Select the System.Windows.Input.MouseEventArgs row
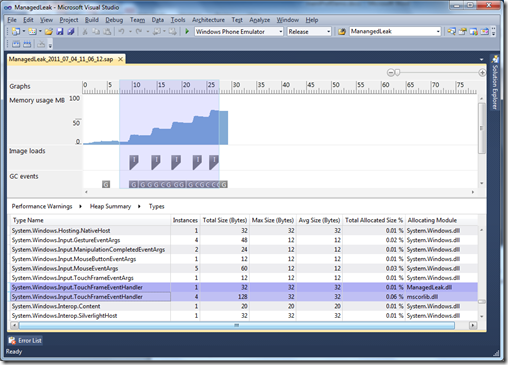508x365 pixels. 244,268
